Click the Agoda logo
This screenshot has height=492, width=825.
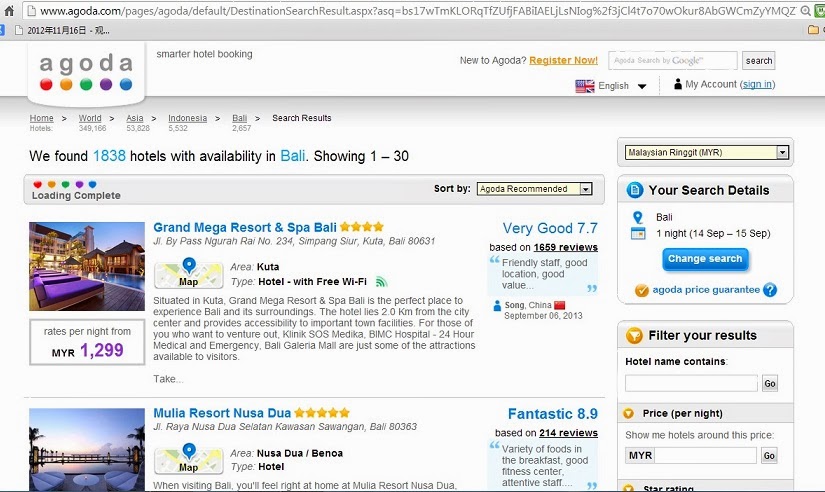[x=86, y=72]
